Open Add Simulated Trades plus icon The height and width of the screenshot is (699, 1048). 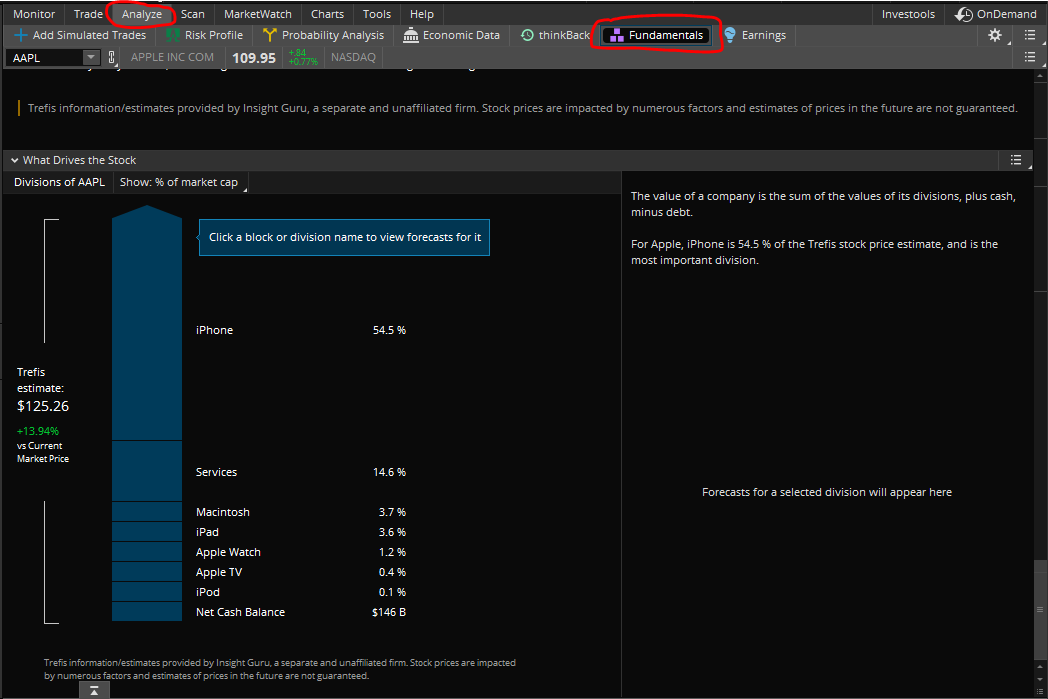pos(20,35)
